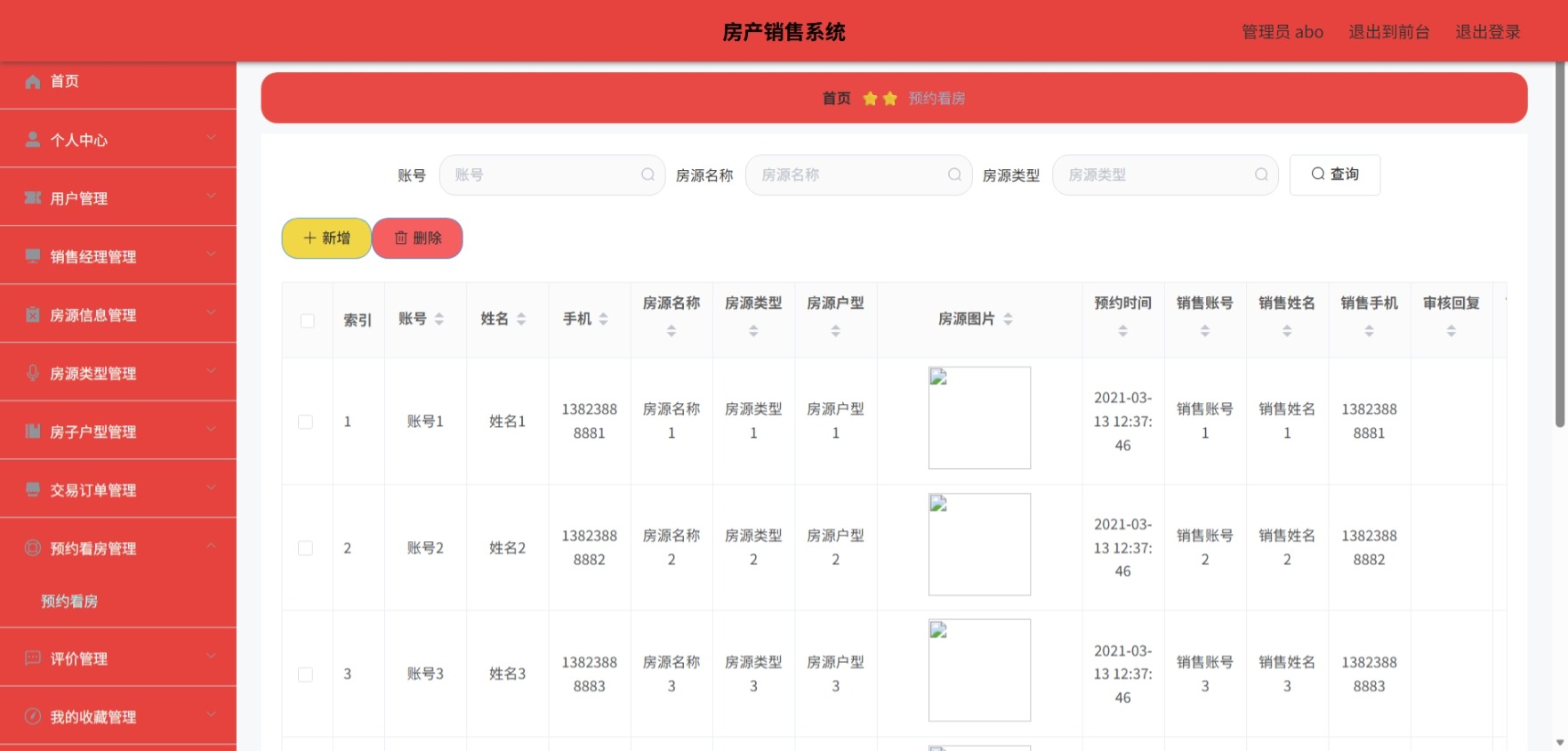Sort table by 销售账号 column arrows
Viewport: 1568px width, 751px height.
(x=1205, y=331)
